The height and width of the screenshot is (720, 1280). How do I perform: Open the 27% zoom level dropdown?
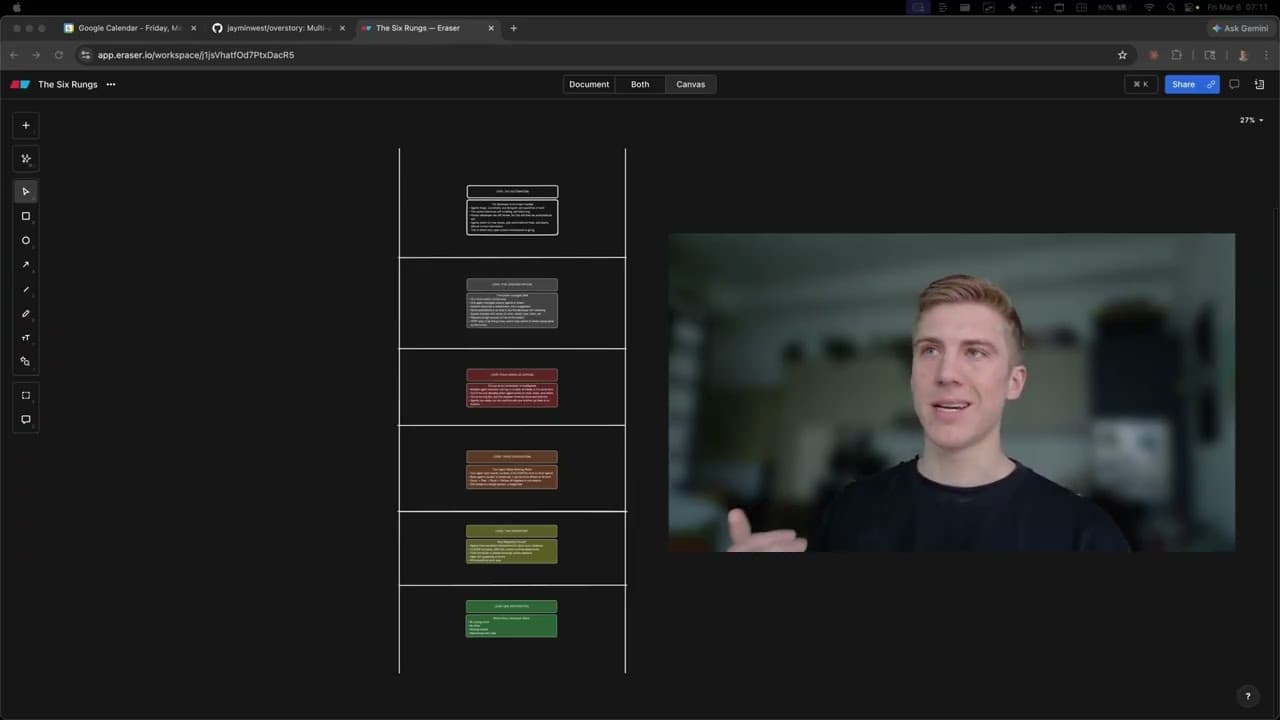(1251, 120)
